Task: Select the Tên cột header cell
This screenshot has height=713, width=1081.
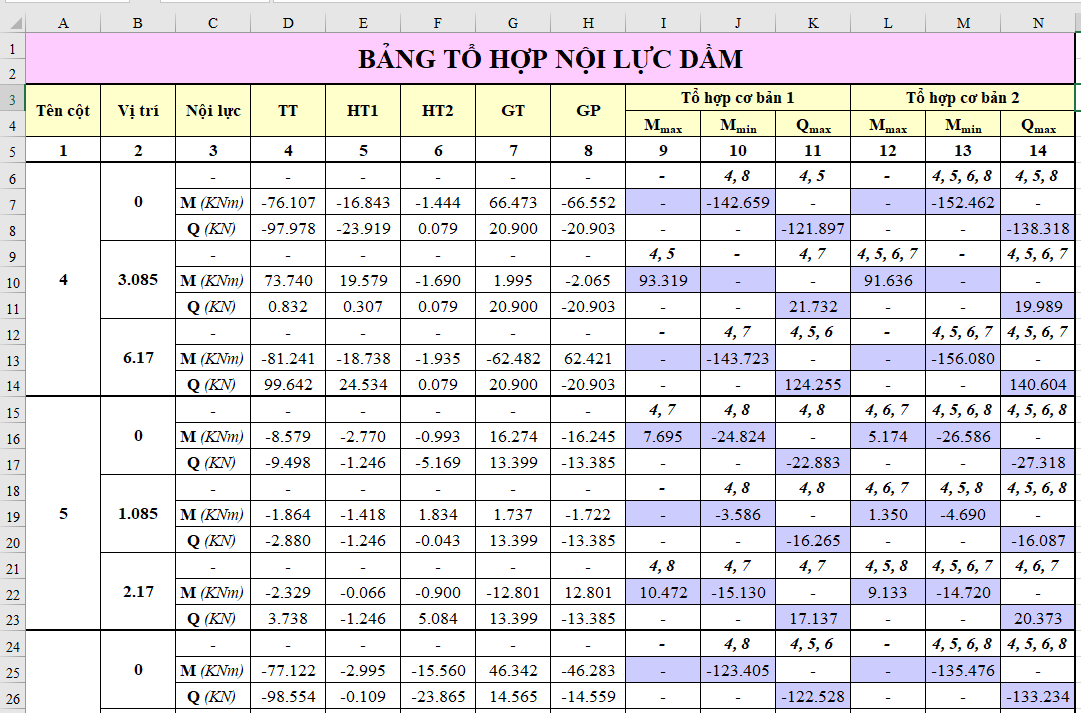Action: 63,111
